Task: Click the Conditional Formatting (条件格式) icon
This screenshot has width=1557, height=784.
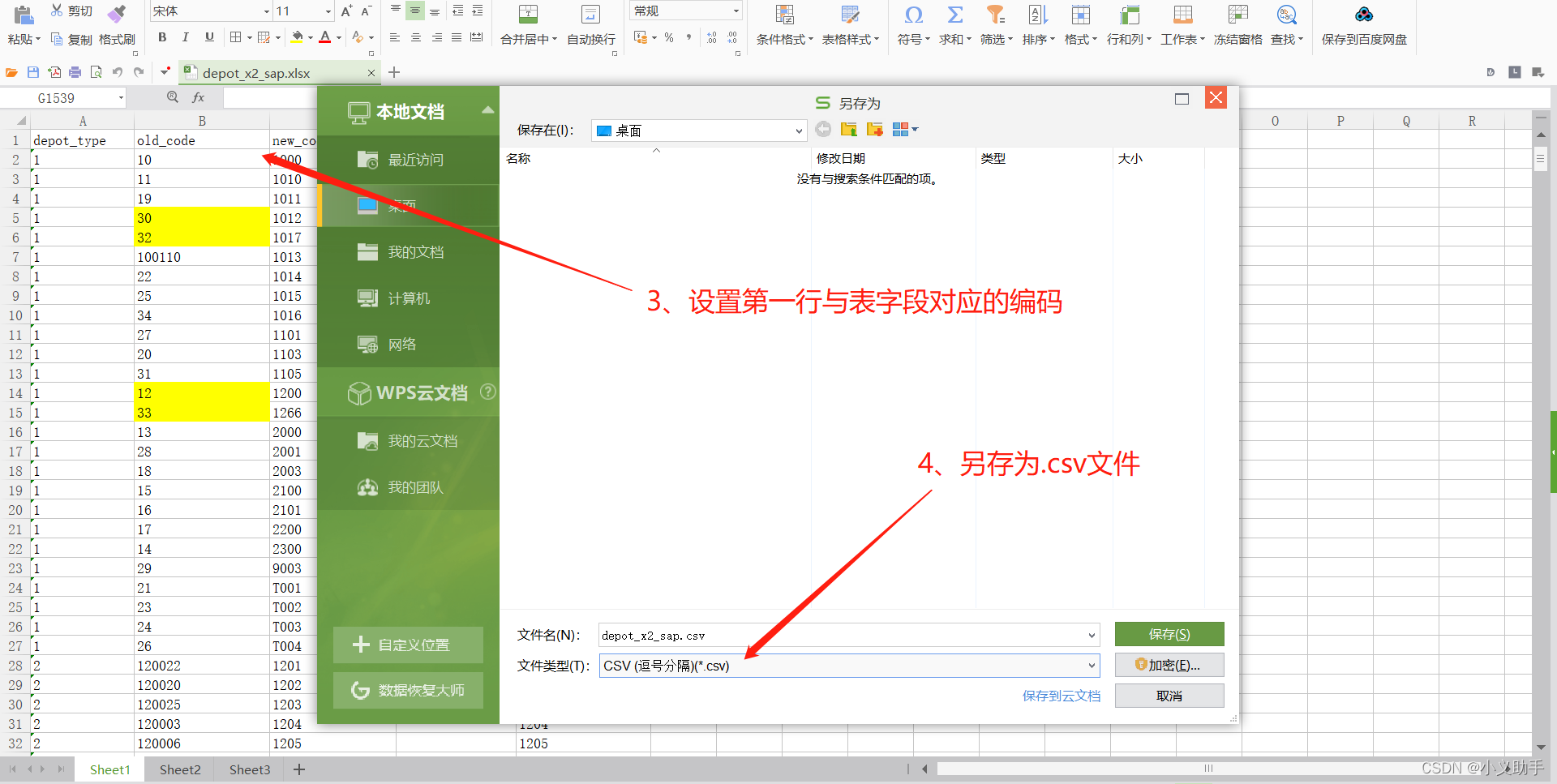Action: point(784,14)
